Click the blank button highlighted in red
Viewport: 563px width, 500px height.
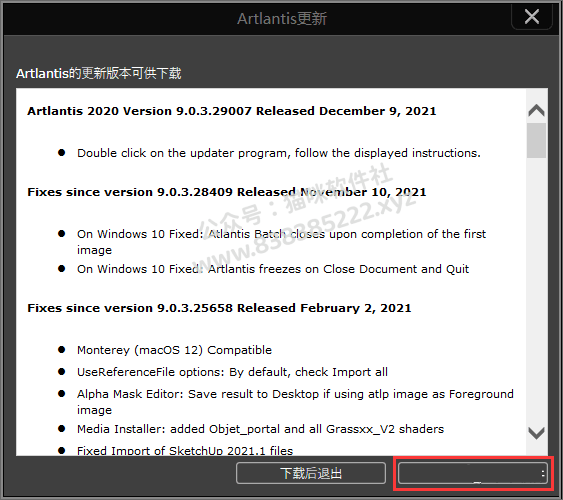click(473, 473)
